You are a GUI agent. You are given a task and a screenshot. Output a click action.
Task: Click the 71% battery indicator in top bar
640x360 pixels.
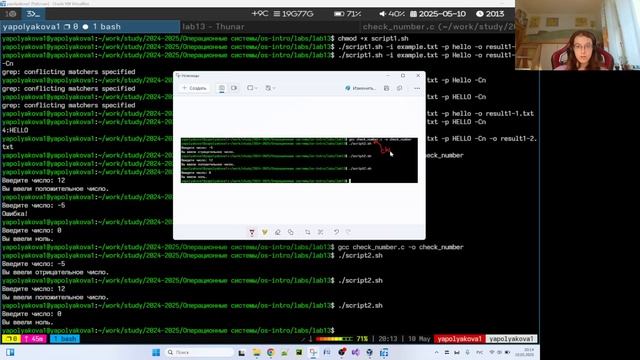347,14
